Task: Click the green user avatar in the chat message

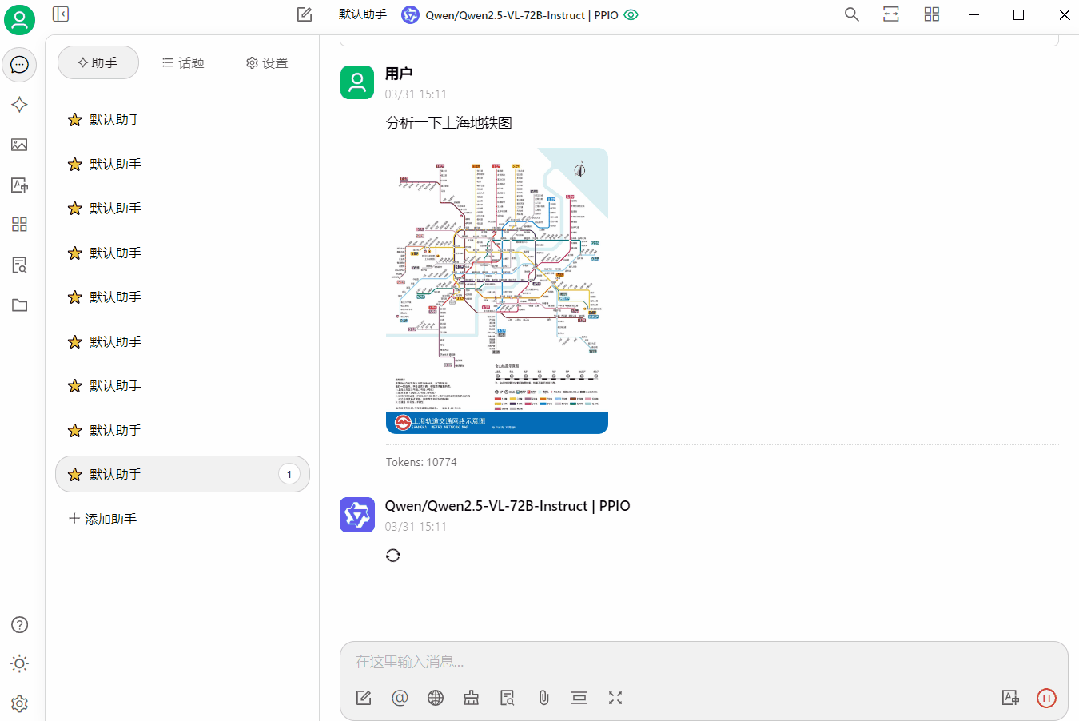Action: (357, 83)
